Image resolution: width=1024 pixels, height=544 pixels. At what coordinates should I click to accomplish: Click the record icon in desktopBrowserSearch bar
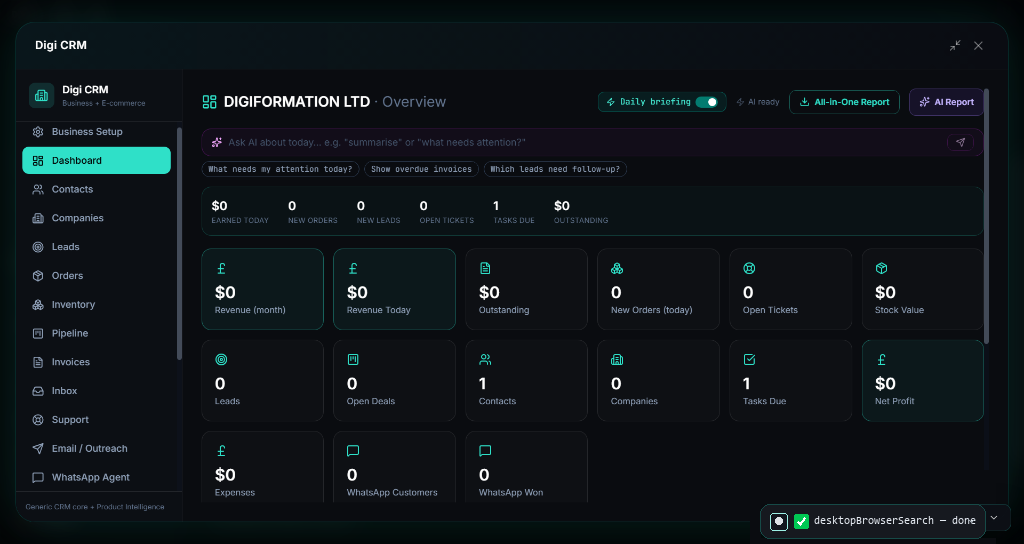(778, 521)
